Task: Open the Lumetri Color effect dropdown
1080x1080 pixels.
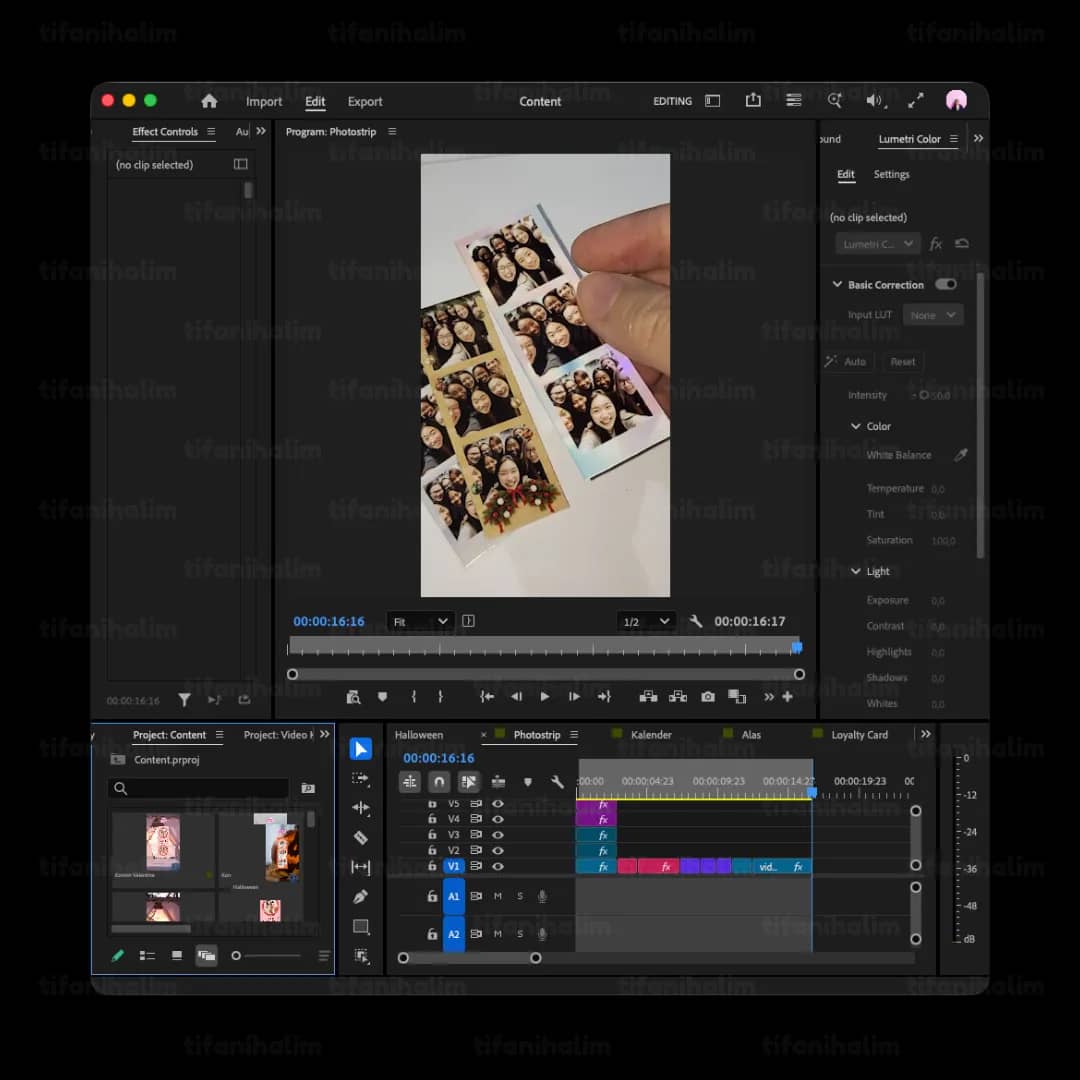Action: click(x=878, y=244)
